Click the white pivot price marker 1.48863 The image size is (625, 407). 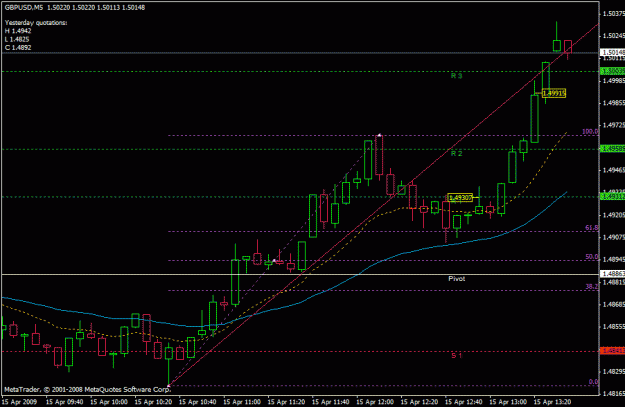pyautogui.click(x=613, y=274)
